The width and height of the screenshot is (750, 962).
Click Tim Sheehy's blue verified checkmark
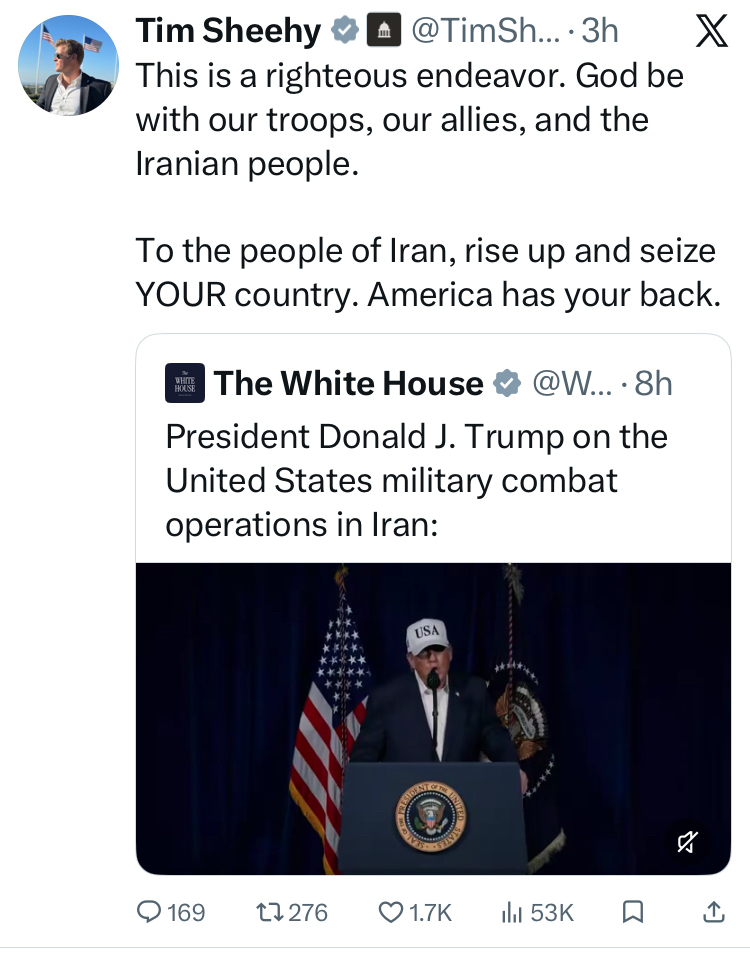click(345, 32)
